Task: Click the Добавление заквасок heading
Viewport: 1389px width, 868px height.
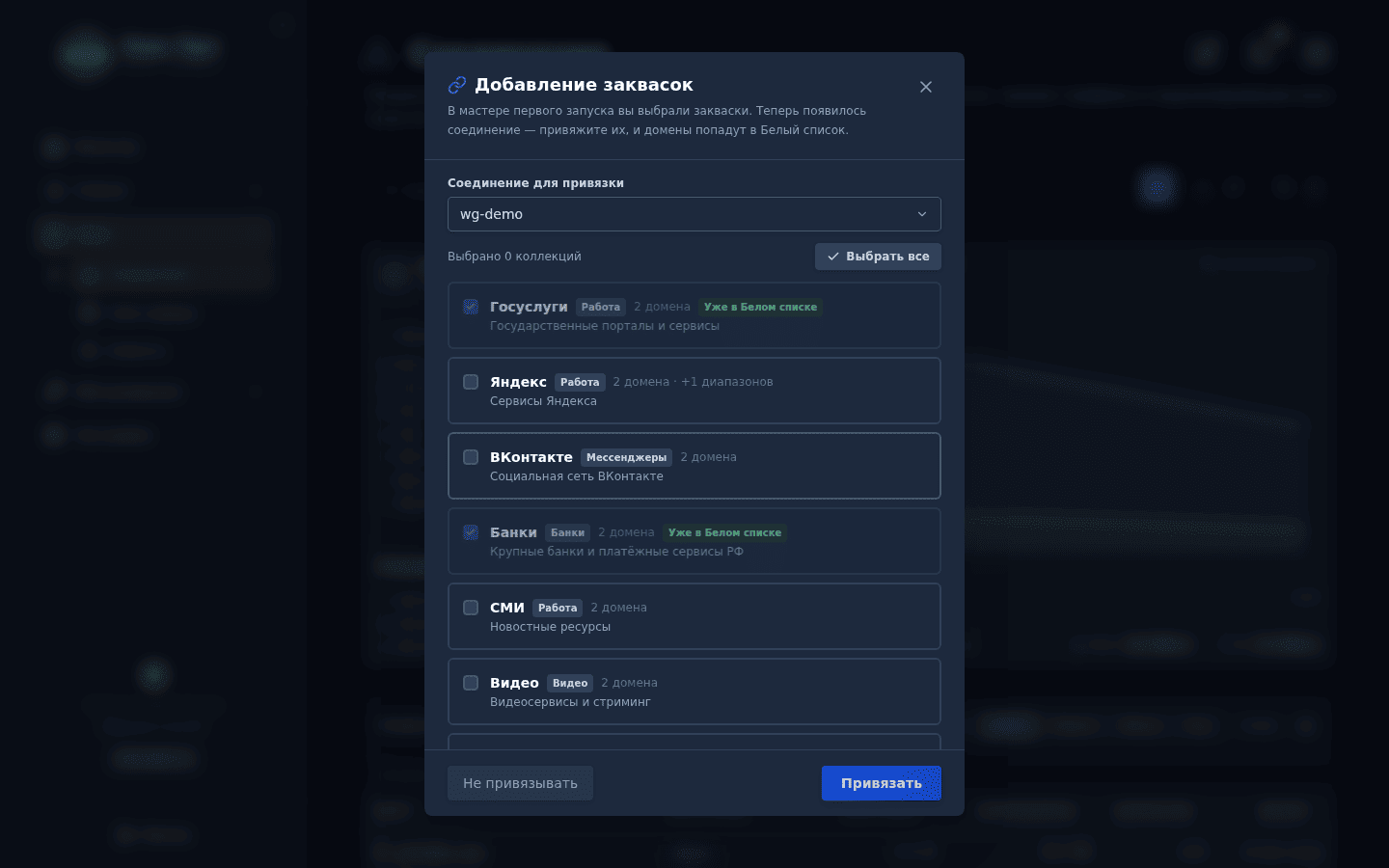Action: [584, 85]
